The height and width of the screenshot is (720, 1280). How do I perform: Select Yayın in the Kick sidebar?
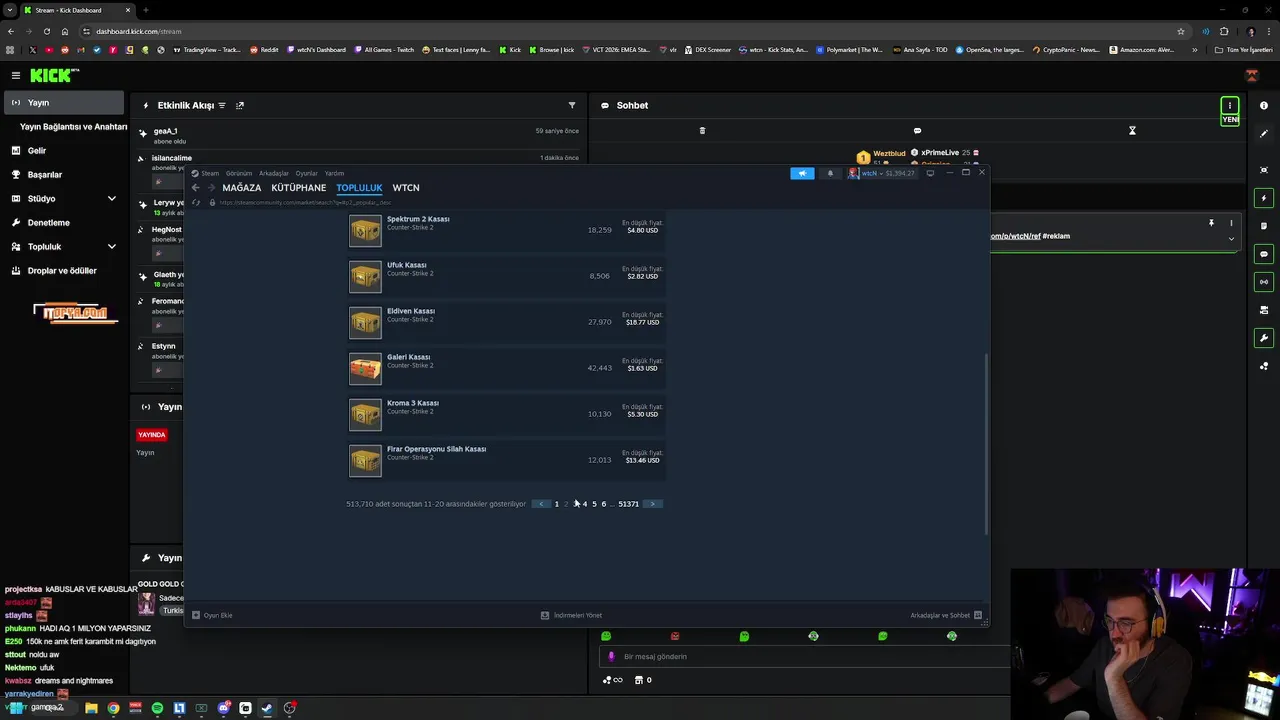pyautogui.click(x=64, y=103)
